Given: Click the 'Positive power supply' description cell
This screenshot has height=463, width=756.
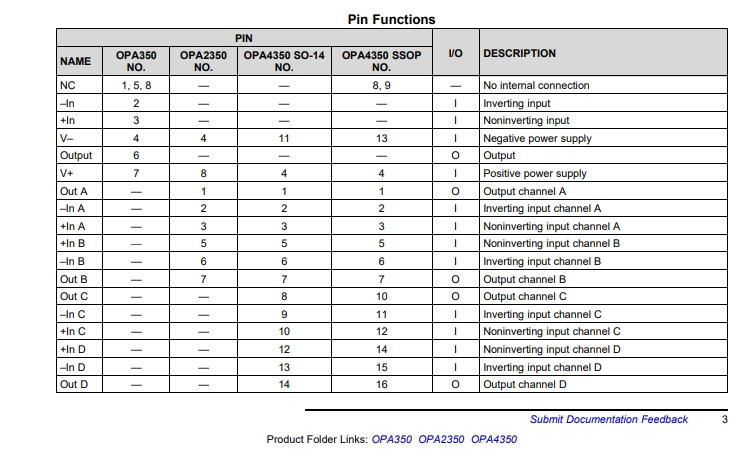Looking at the screenshot, I should point(603,173).
